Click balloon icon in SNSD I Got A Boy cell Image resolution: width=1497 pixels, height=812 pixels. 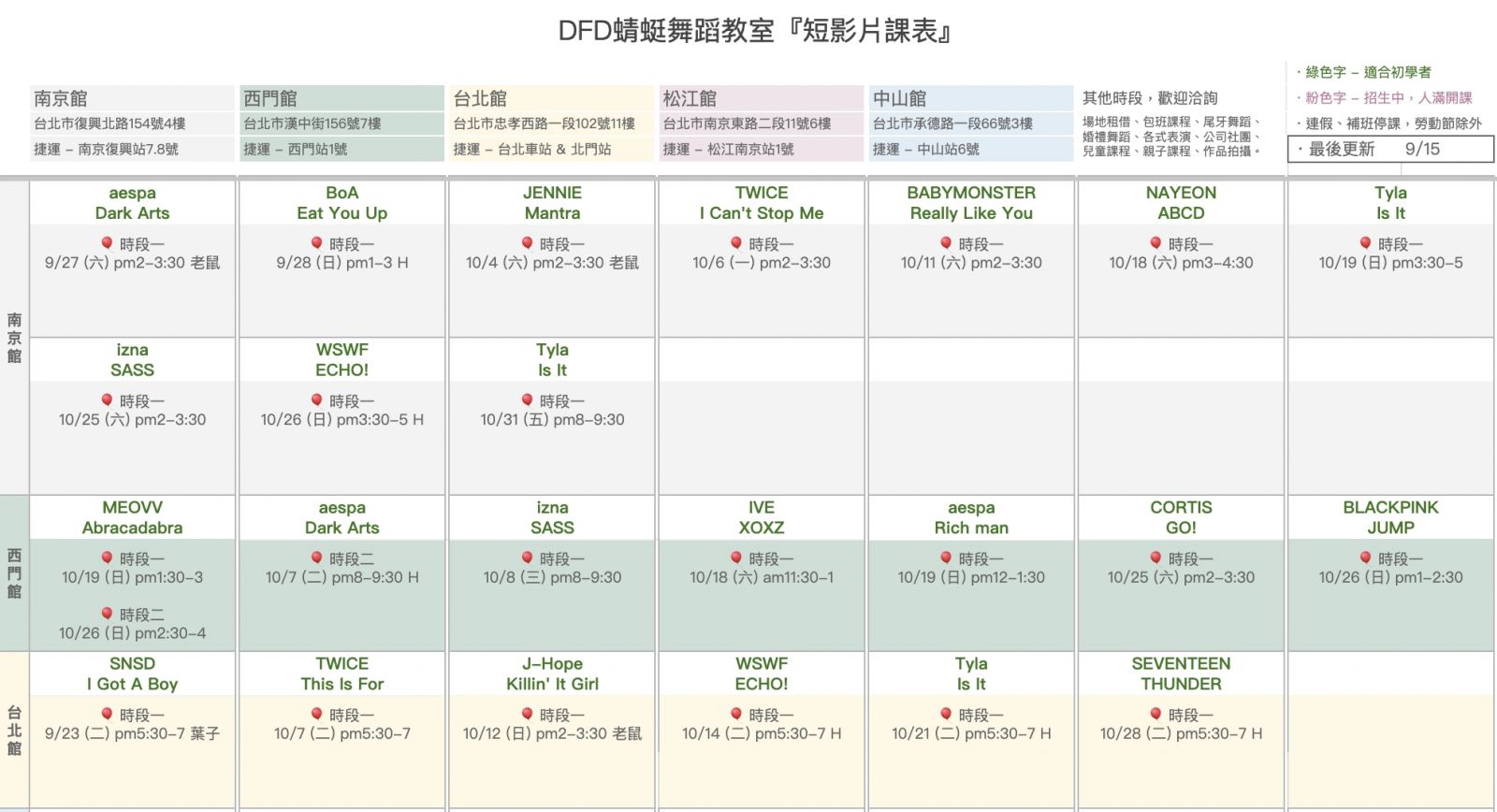click(x=107, y=715)
